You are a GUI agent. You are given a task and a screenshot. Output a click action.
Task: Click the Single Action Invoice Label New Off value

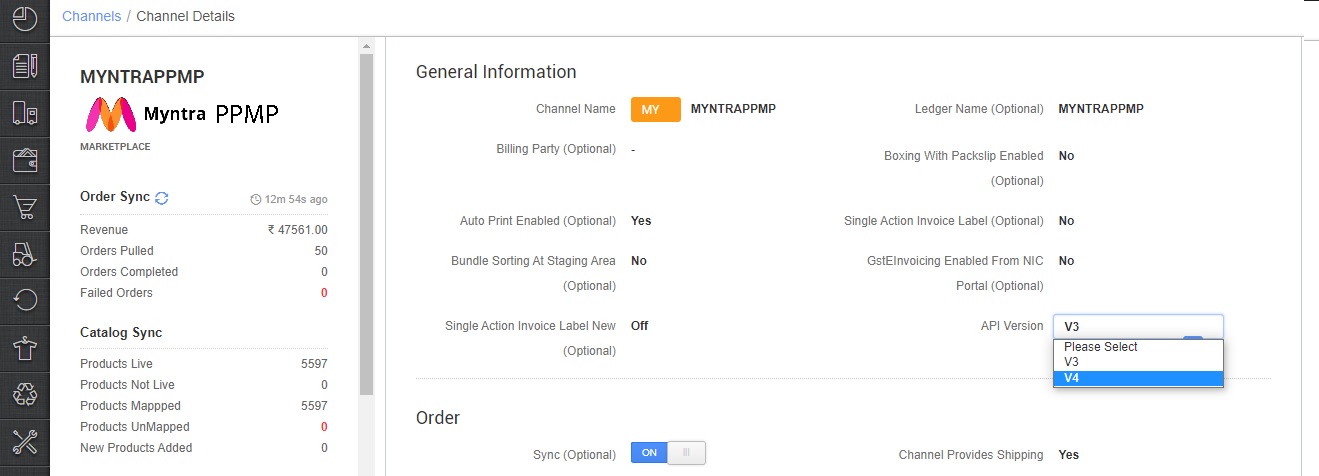coord(639,326)
